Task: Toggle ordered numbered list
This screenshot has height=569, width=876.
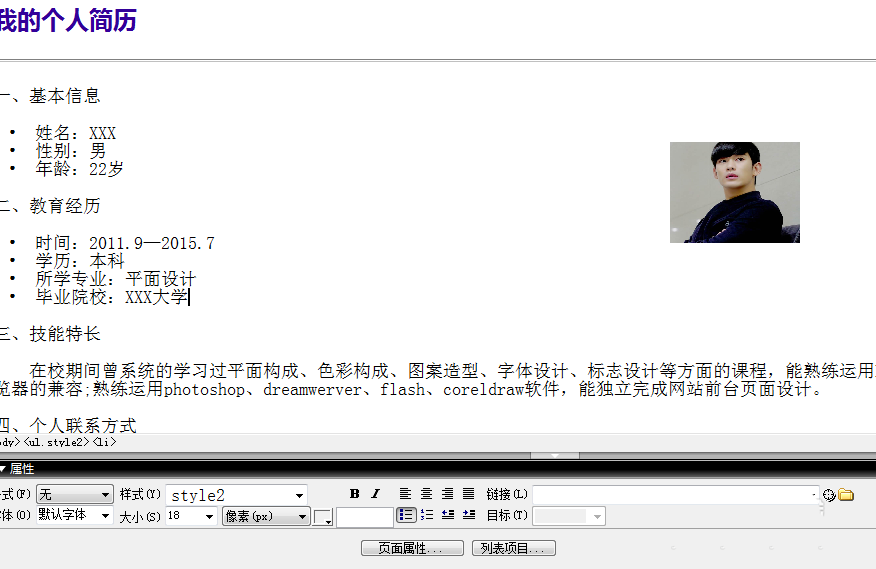Action: (427, 515)
